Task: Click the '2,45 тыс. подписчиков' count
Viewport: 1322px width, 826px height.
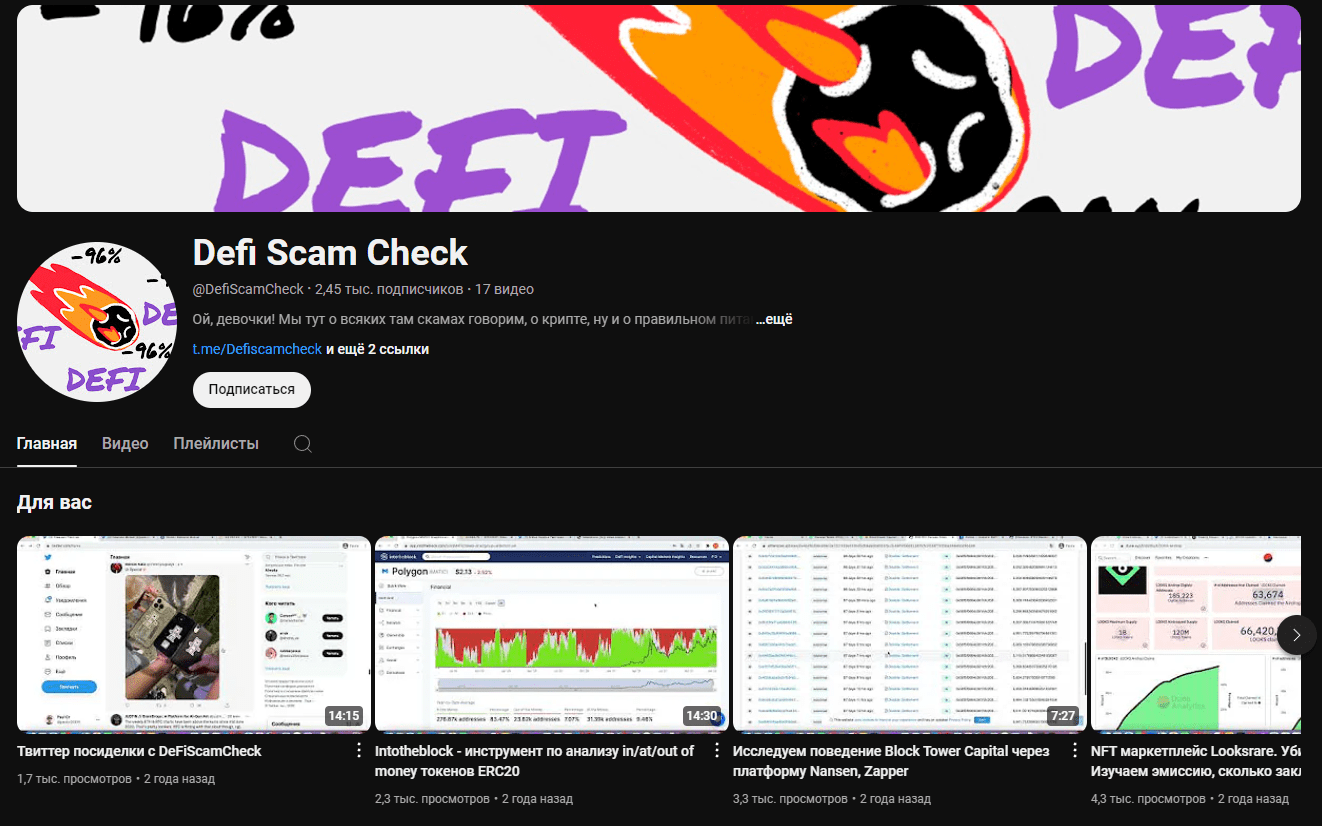Action: pos(389,289)
